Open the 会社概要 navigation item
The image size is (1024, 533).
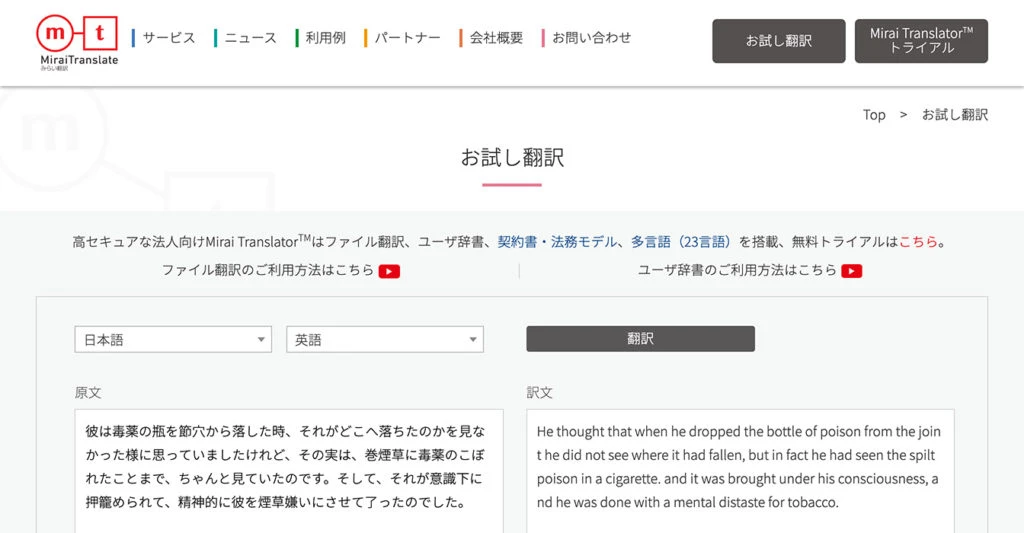tap(496, 38)
